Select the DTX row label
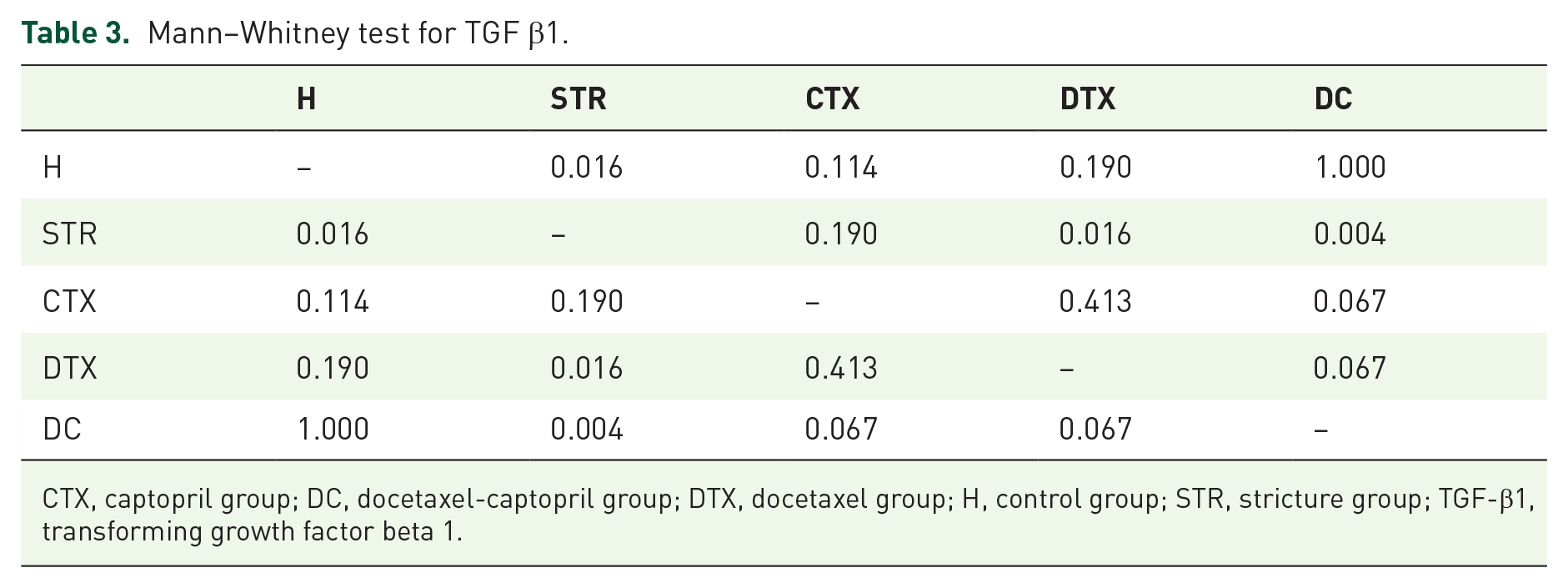Image resolution: width=1568 pixels, height=588 pixels. click(69, 368)
